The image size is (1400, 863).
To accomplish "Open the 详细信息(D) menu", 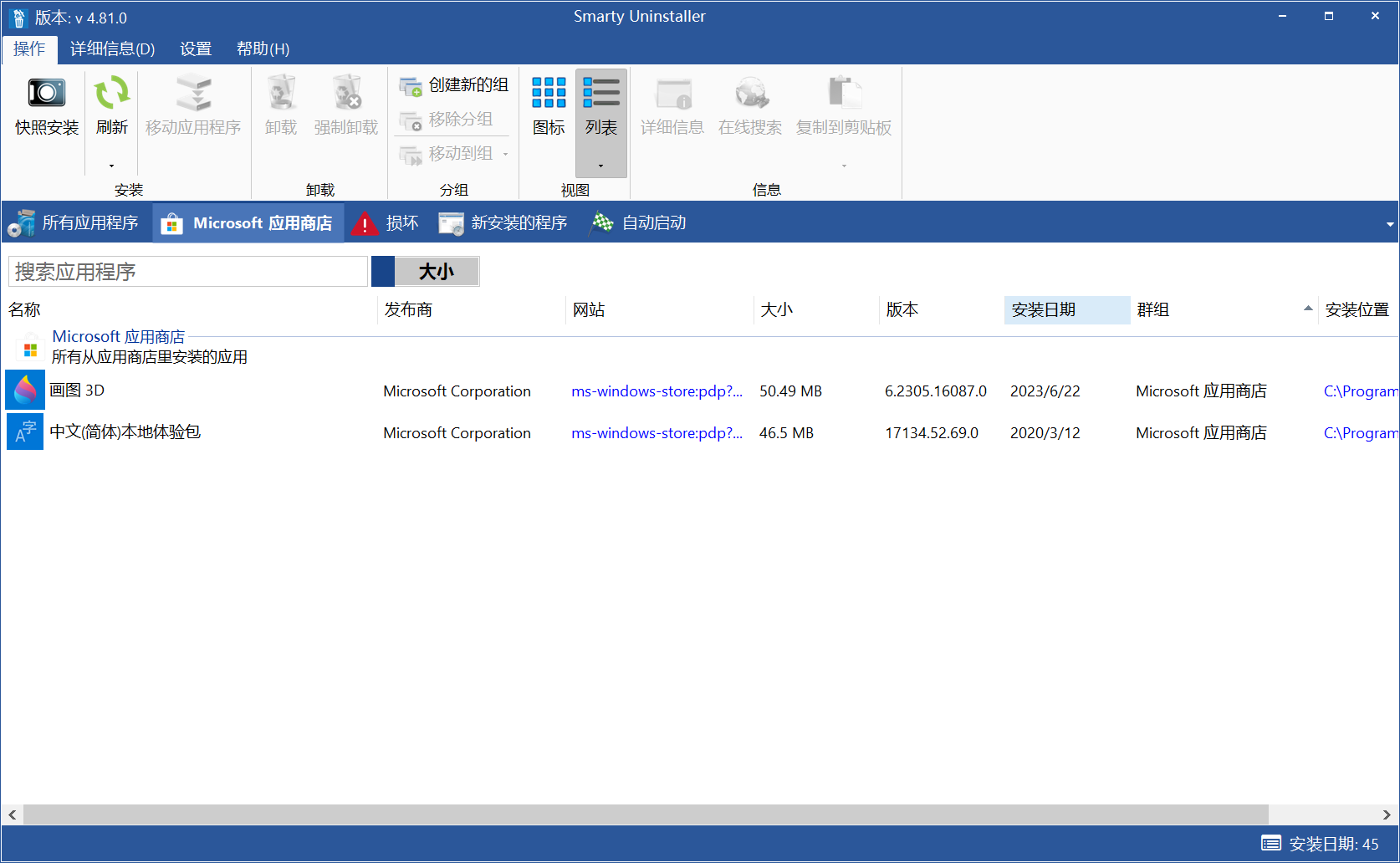I will pyautogui.click(x=112, y=49).
